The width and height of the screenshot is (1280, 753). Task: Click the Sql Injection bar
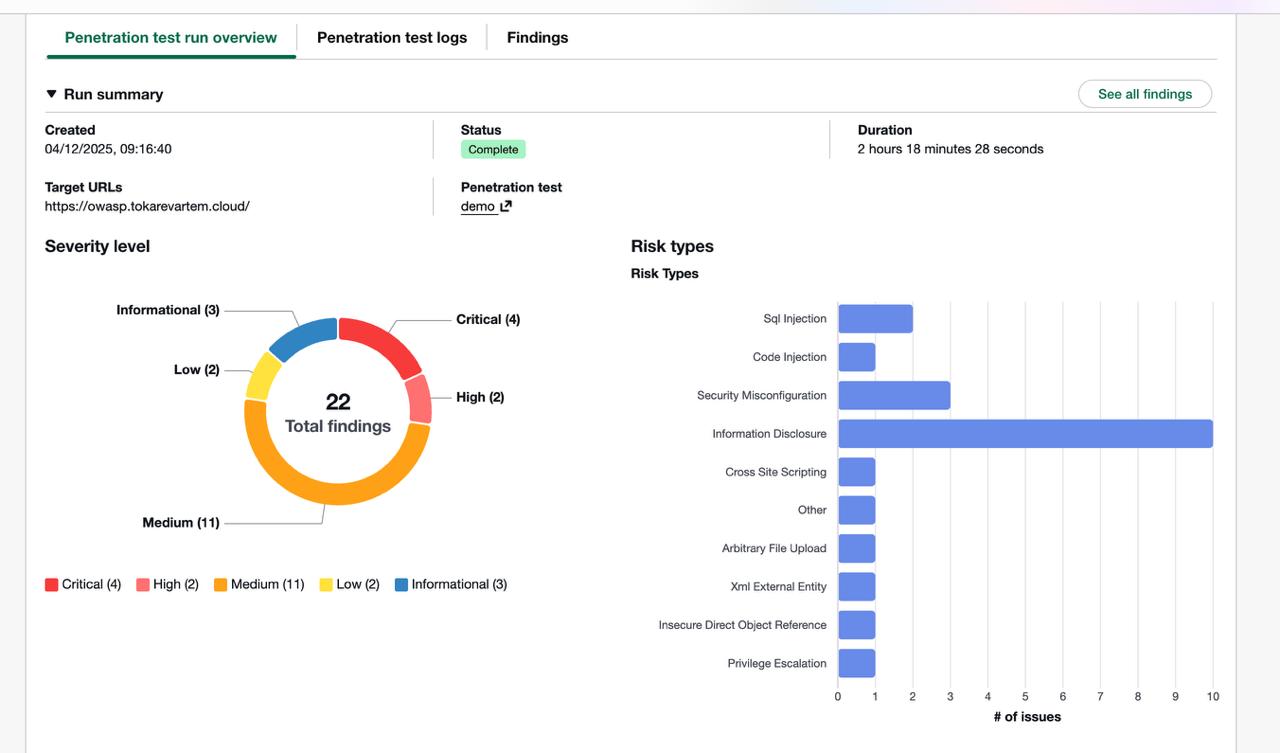tap(875, 319)
